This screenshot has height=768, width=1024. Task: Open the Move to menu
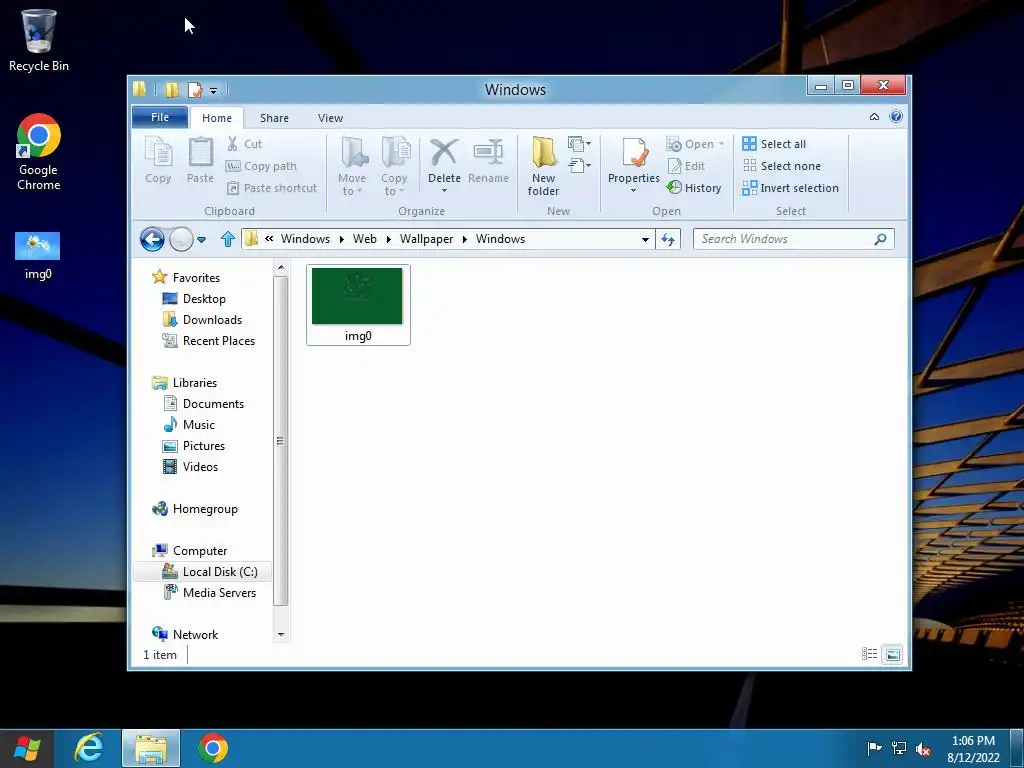[x=353, y=167]
